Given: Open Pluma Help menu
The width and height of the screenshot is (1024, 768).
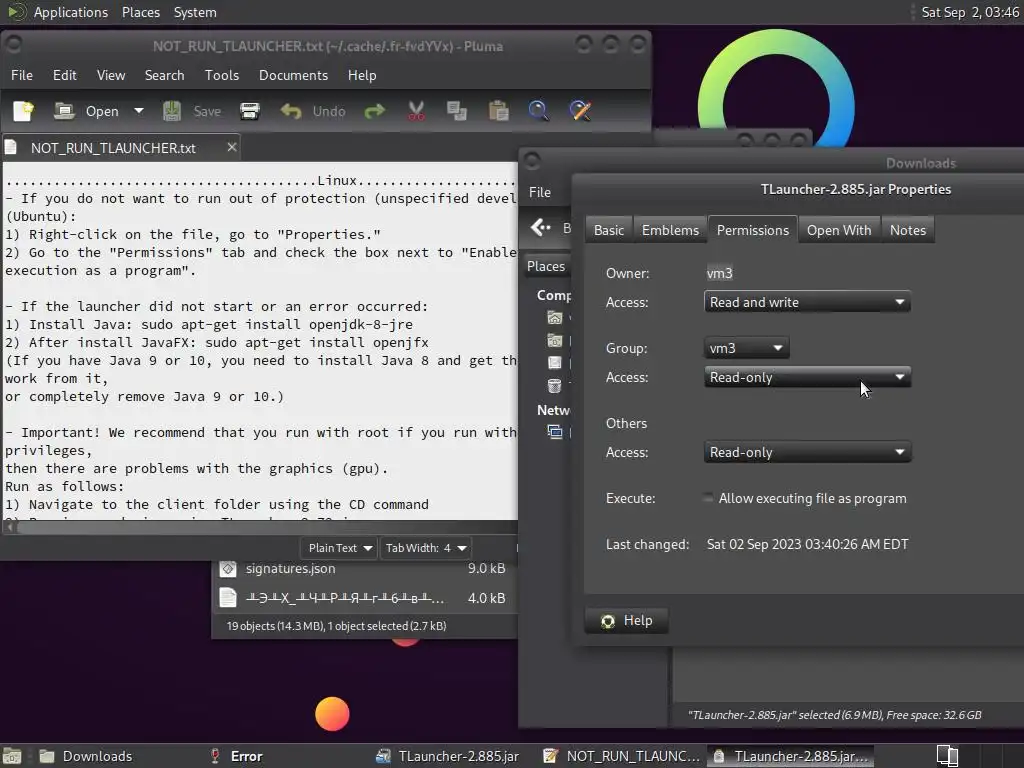Looking at the screenshot, I should [x=362, y=75].
